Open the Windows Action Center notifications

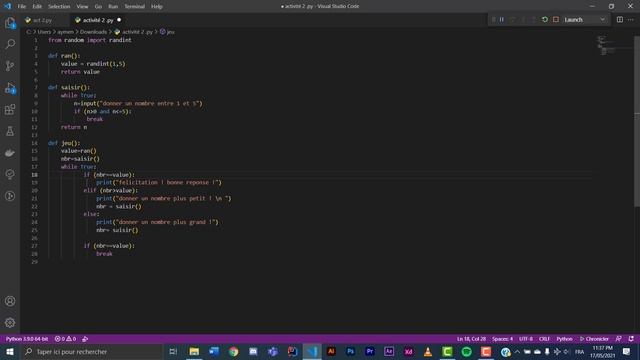coord(627,352)
